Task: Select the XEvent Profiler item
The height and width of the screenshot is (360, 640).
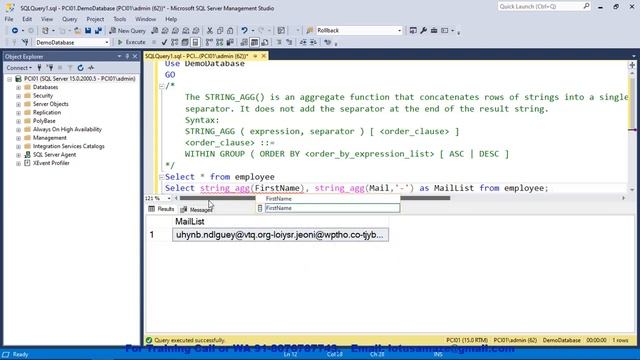Action: click(x=51, y=163)
